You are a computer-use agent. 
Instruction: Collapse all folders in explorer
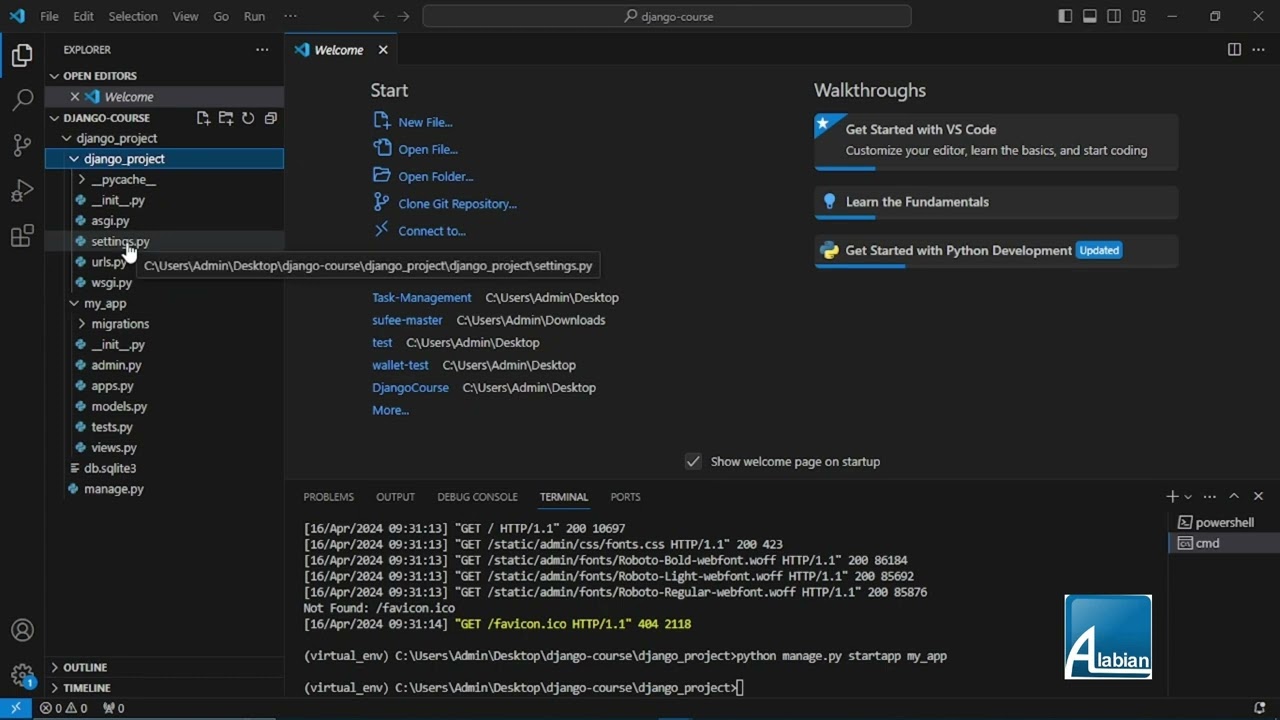coord(270,118)
